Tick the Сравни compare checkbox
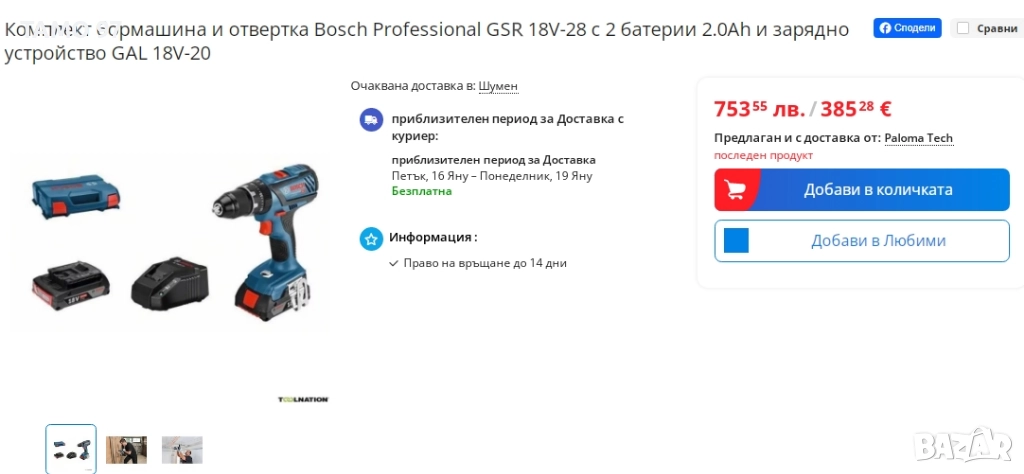 pos(963,28)
